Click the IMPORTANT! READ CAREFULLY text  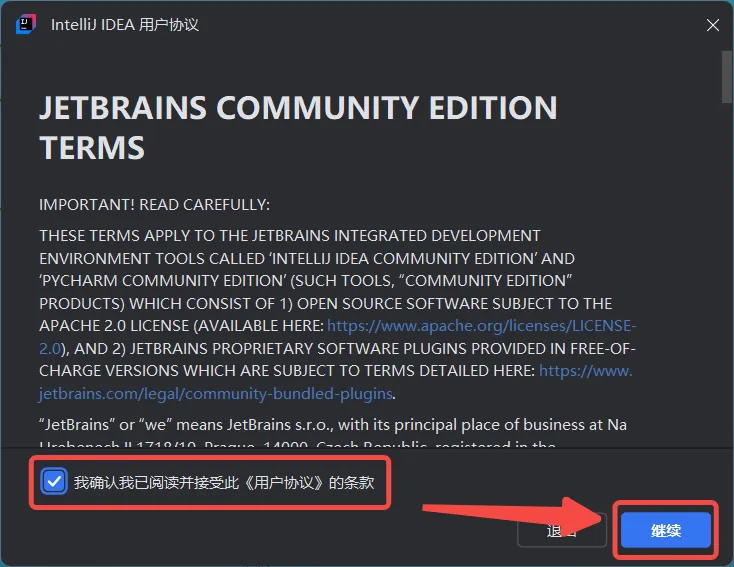[154, 205]
